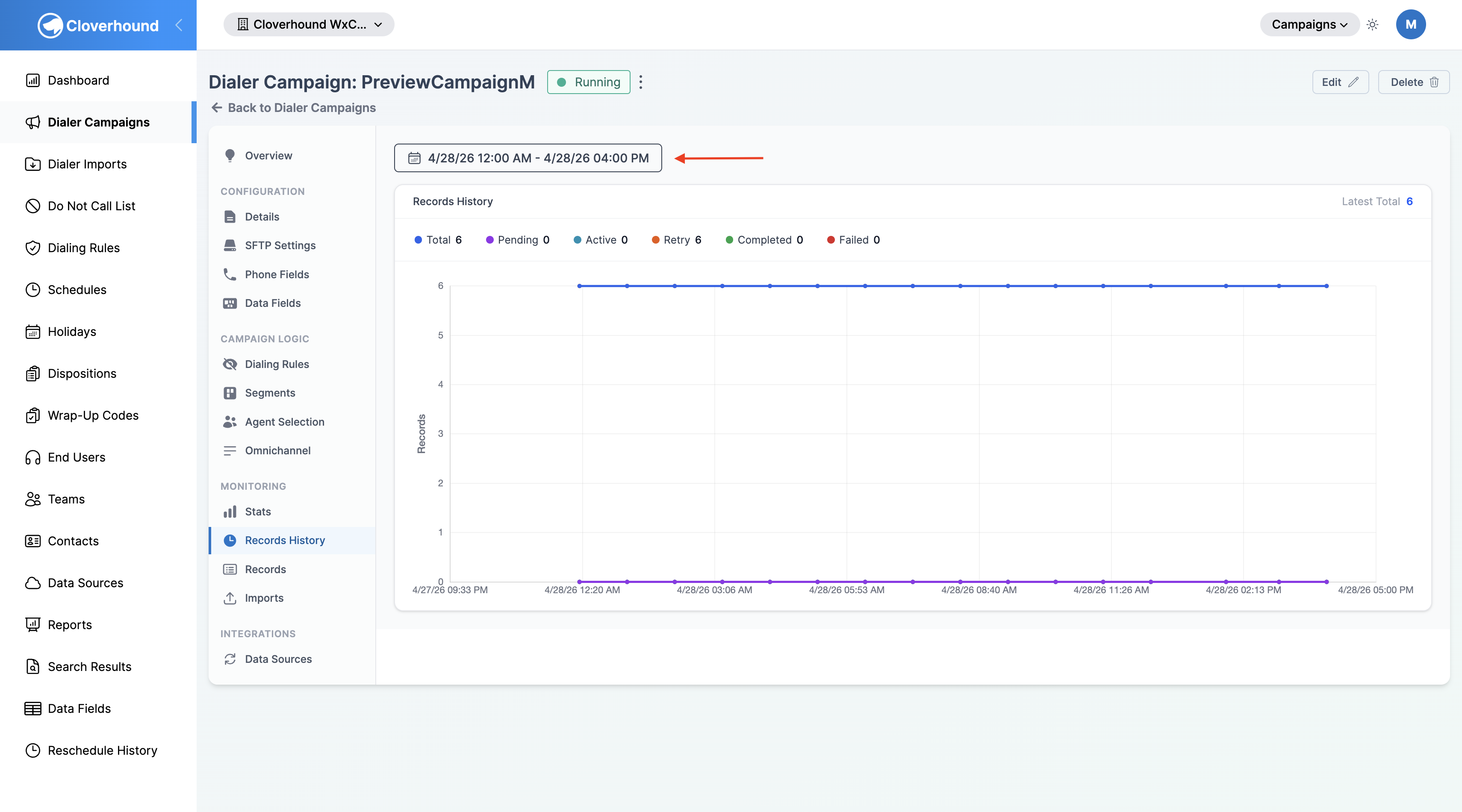Click the Stats bar chart icon
Screen dimensions: 1462x812
click(x=230, y=512)
